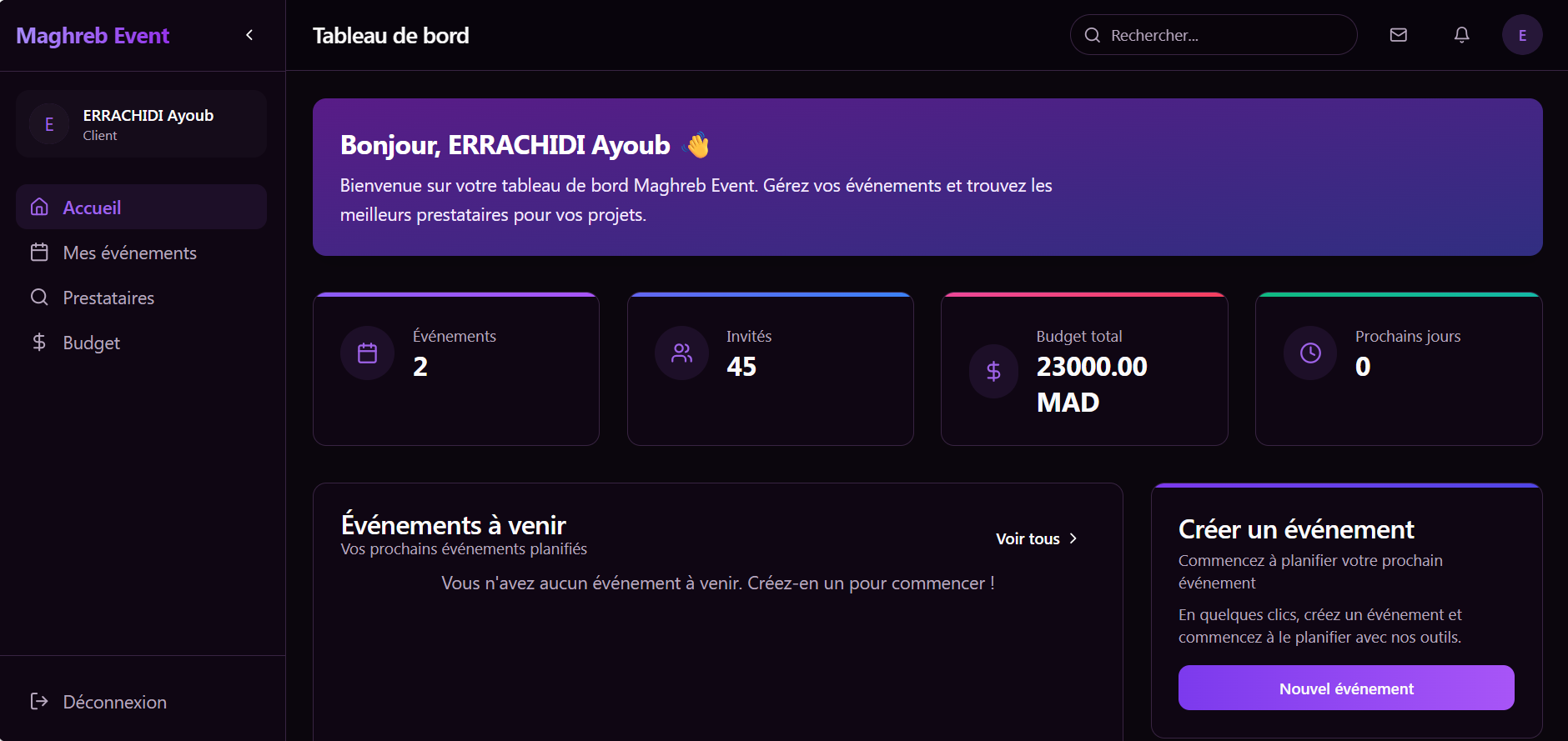Navigate to Prestataires section
The image size is (1568, 741).
108,298
